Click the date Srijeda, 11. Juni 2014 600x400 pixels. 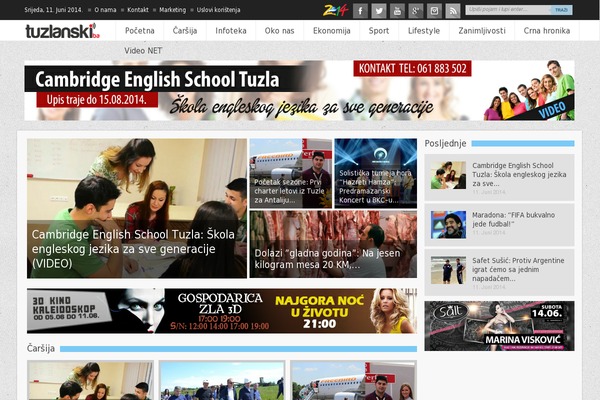coord(53,10)
